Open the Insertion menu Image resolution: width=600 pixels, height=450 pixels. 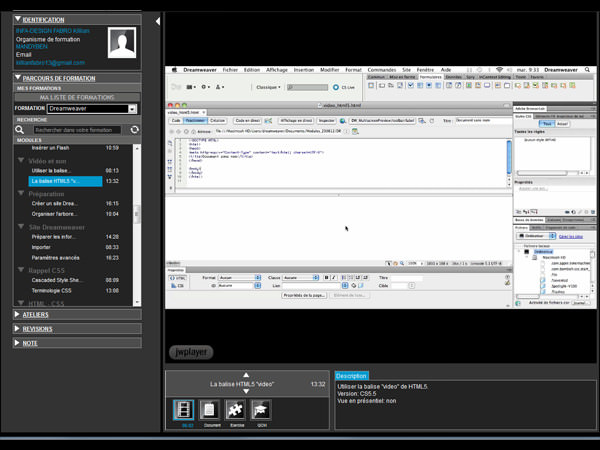304,70
